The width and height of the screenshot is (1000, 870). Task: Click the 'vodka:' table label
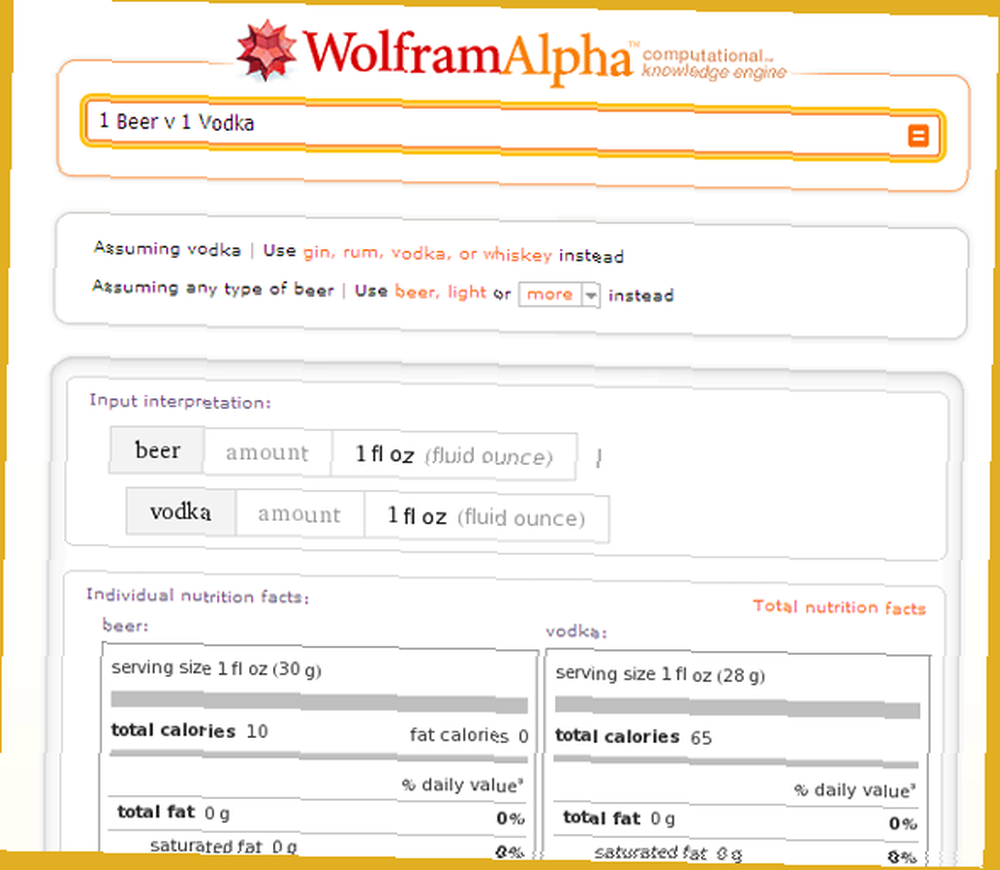point(577,631)
